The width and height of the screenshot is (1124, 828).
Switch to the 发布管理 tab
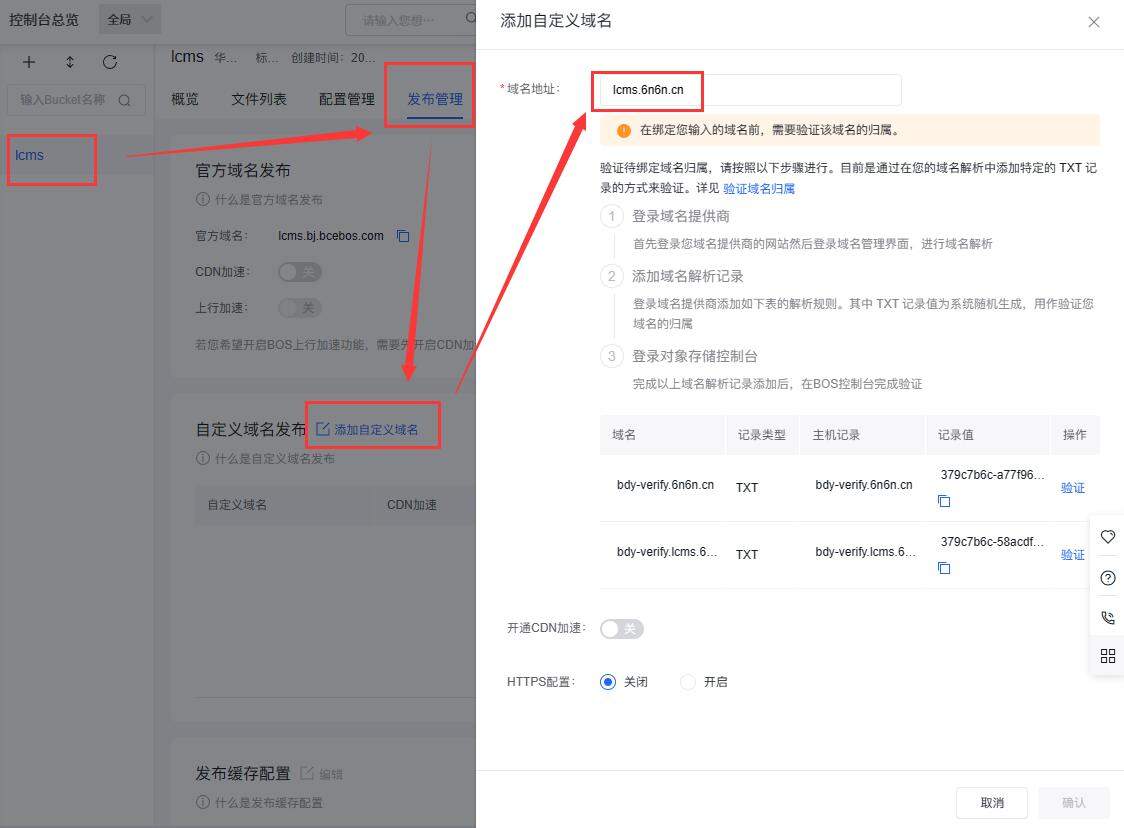point(435,99)
